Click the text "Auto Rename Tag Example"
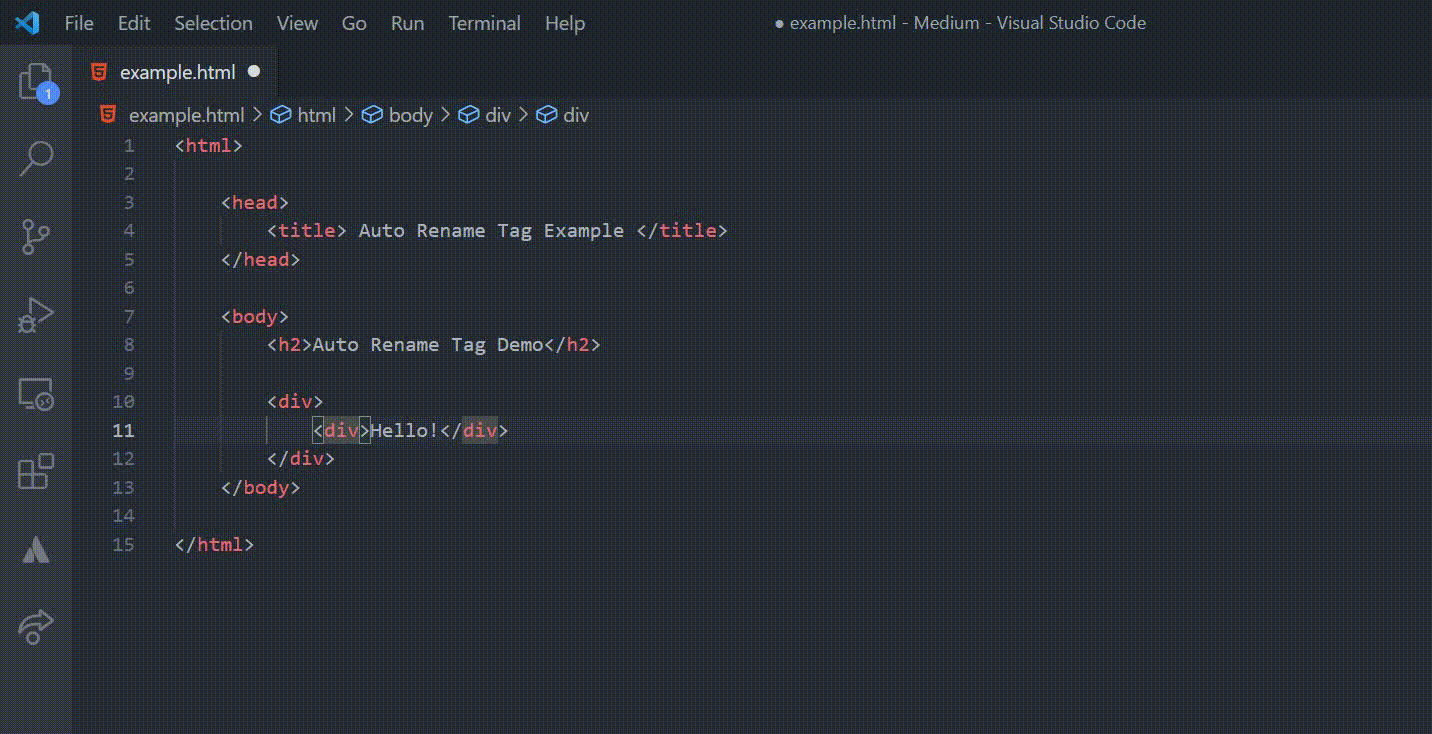Screen dimensions: 1432x734 click(491, 231)
